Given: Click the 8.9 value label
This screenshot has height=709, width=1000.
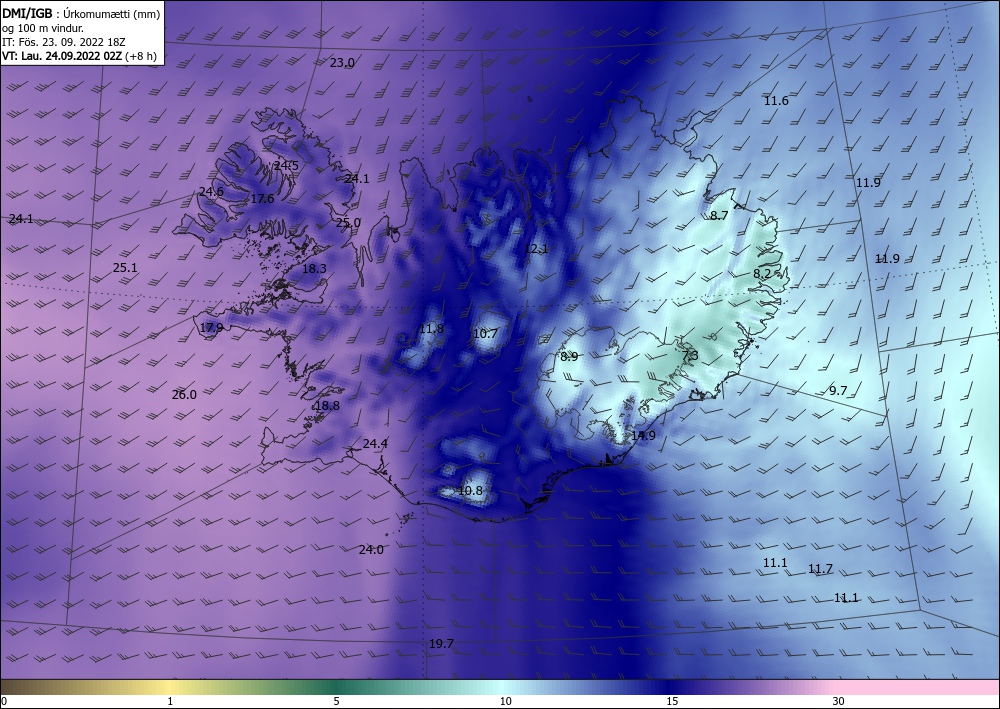Looking at the screenshot, I should (x=569, y=357).
